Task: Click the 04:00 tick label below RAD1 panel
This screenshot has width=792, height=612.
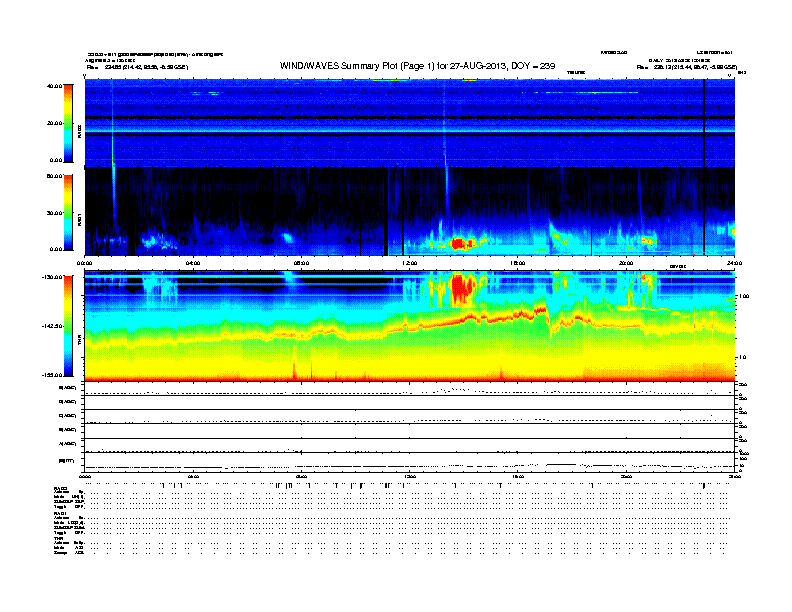Action: pyautogui.click(x=192, y=263)
